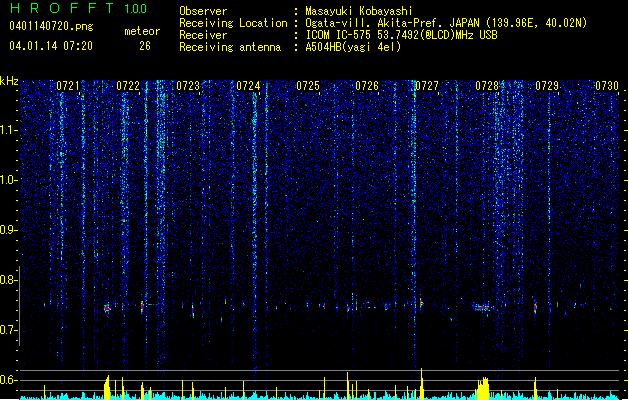
Task: Select the 0726 time marker
Action: 367,86
